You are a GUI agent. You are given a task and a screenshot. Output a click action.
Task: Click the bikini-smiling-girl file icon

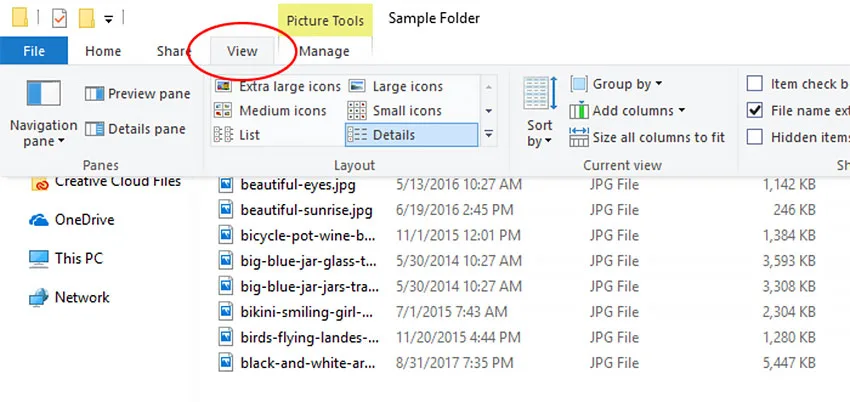(226, 312)
